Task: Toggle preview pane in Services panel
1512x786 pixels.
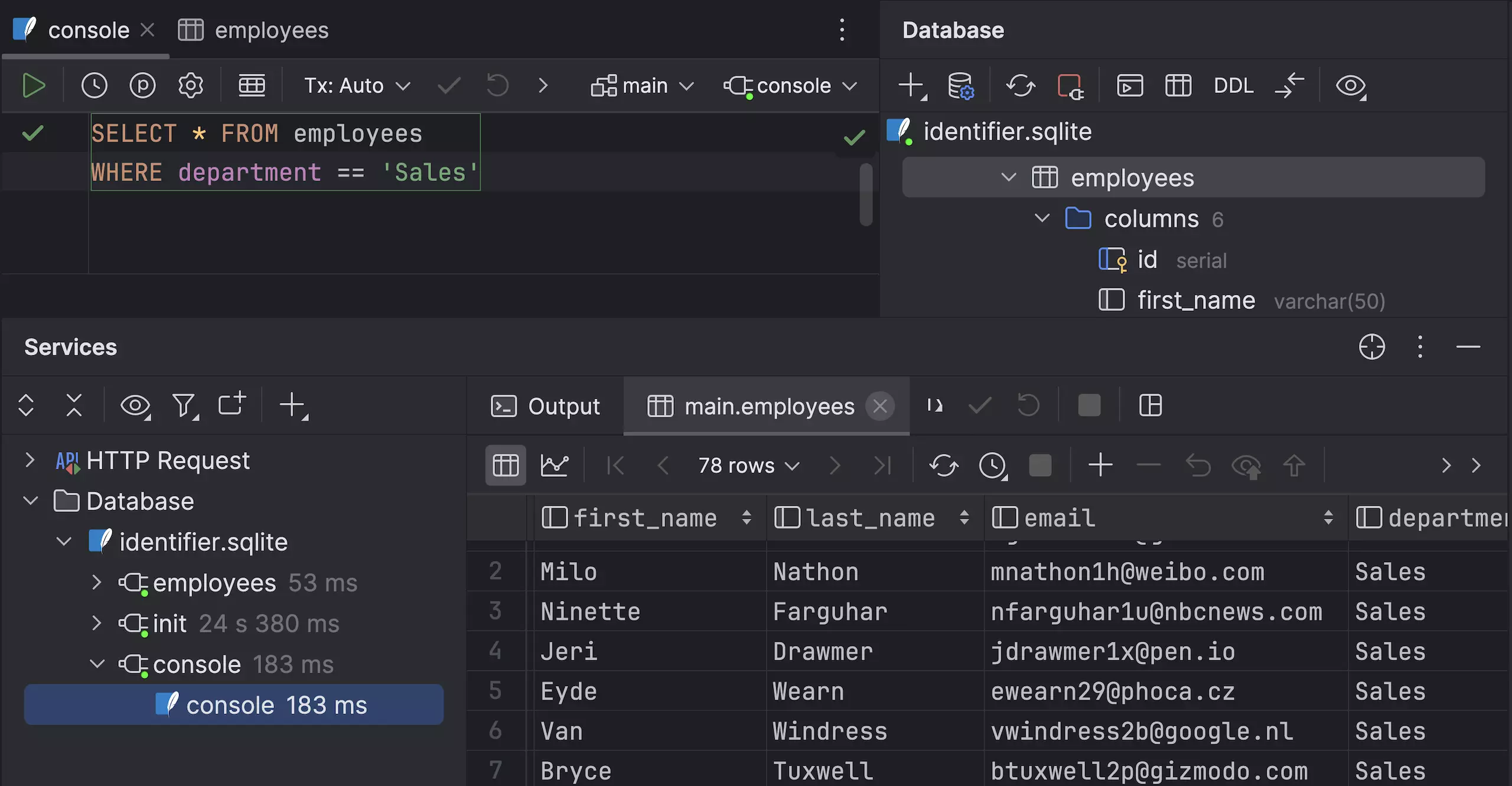Action: 135,405
